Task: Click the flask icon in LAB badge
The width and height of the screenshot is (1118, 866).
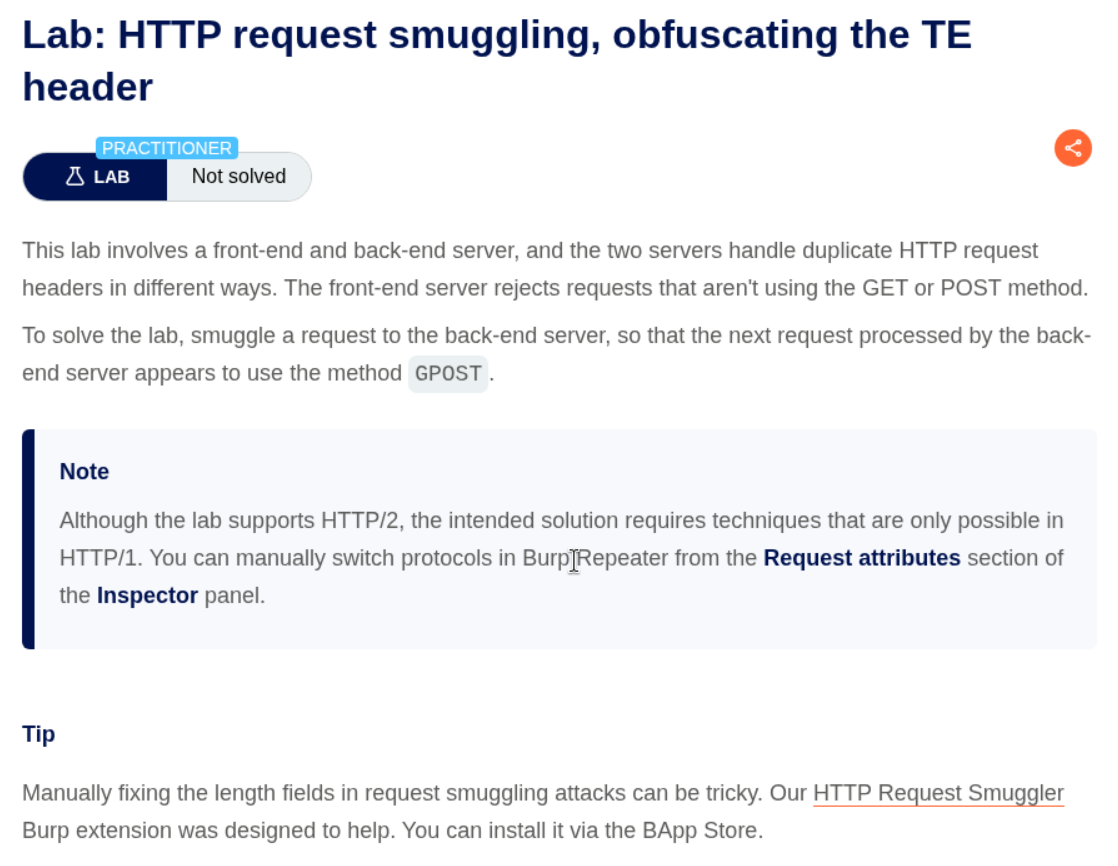Action: [x=75, y=177]
